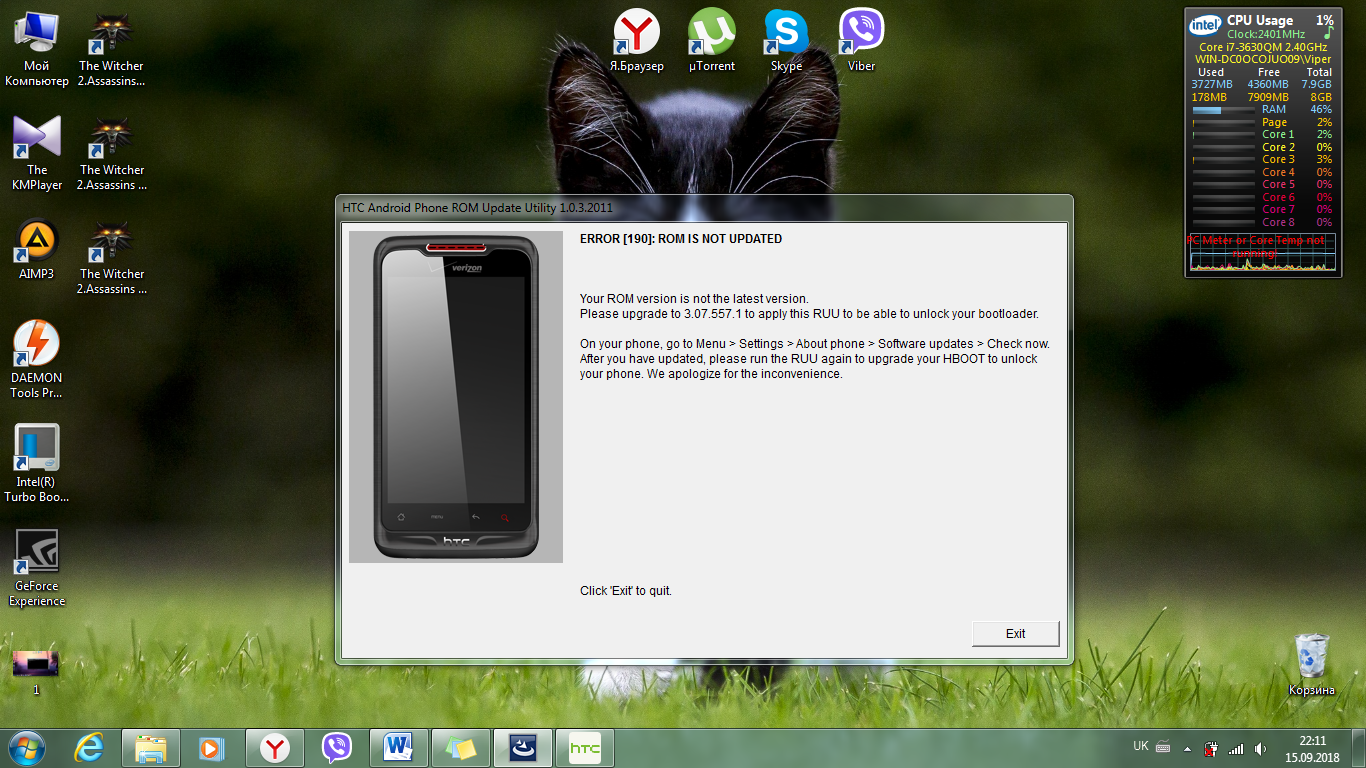Click the installer icon left of HTC taskbar button

tap(523, 748)
